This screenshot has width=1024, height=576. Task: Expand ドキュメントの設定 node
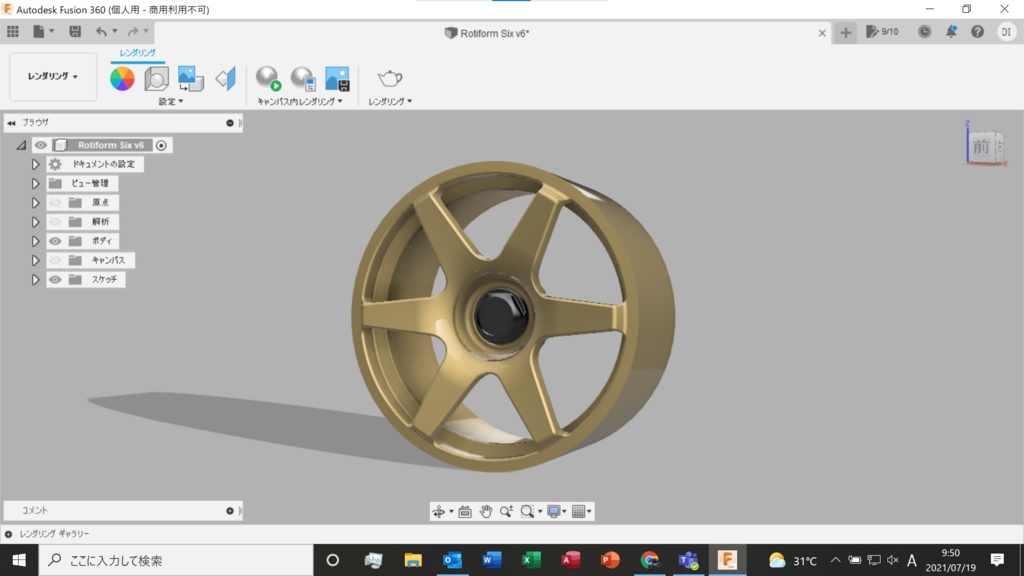tap(35, 164)
